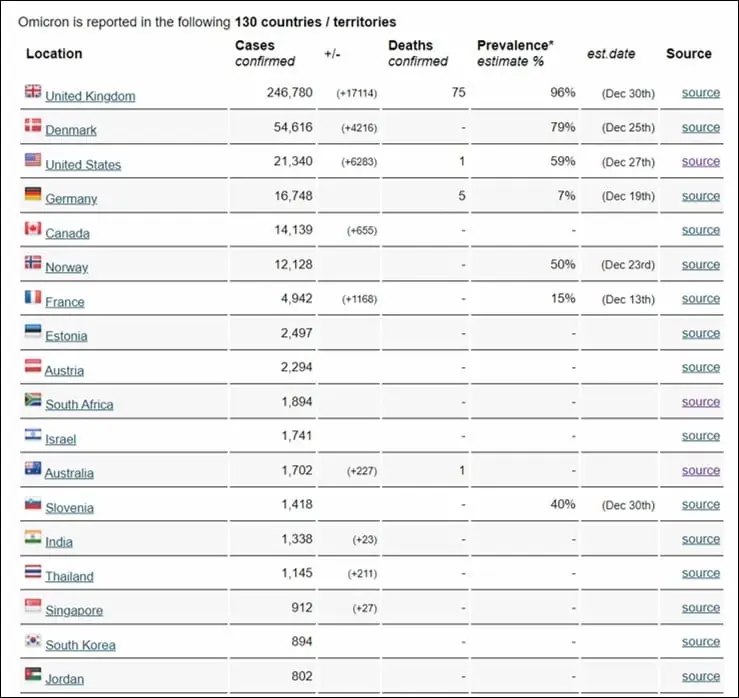Open the source link for Israel
The height and width of the screenshot is (698, 739).
click(701, 436)
